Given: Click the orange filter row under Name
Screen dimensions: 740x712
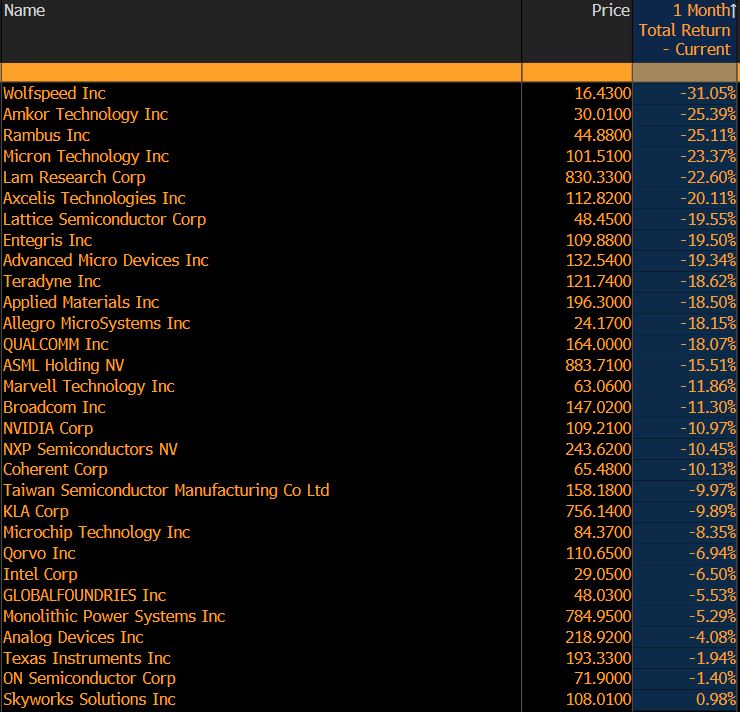Looking at the screenshot, I should click(260, 72).
